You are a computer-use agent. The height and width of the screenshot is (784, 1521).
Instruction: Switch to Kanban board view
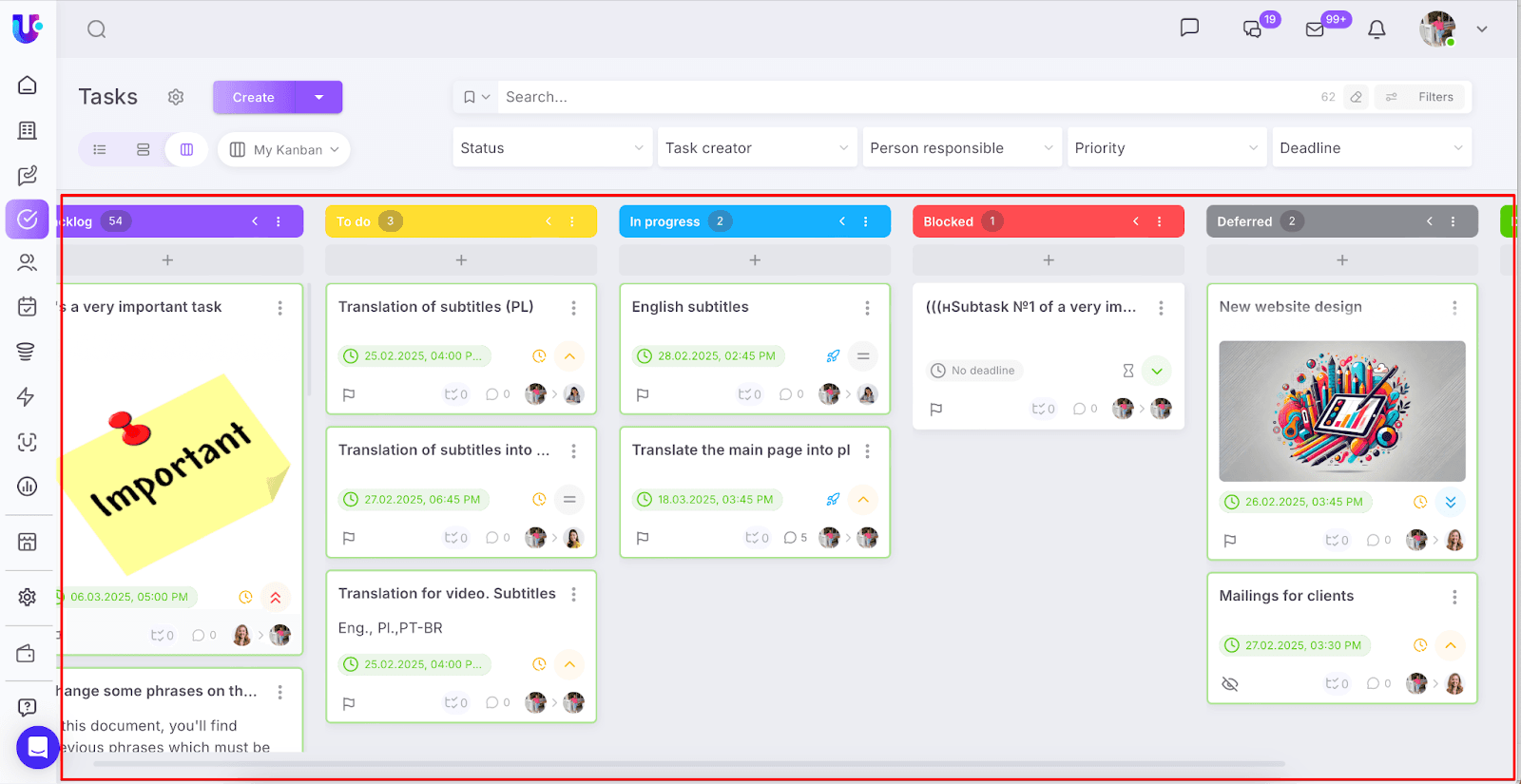pyautogui.click(x=187, y=149)
